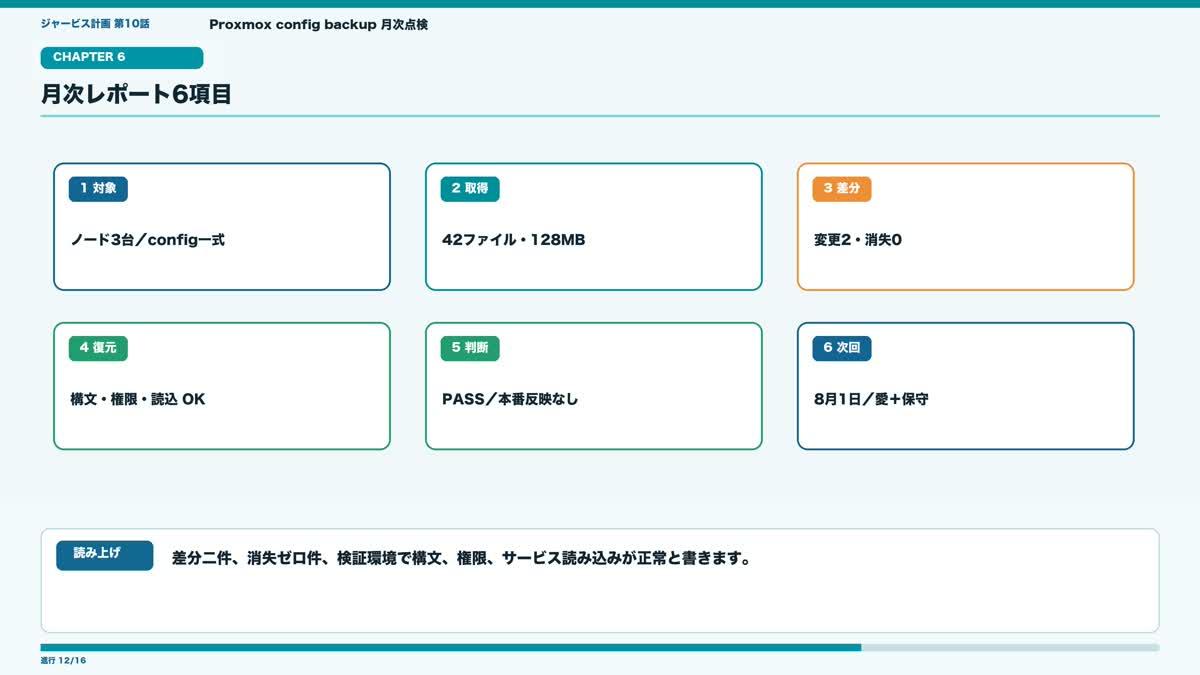
Task: Click the 6 次回 badge
Action: [842, 348]
